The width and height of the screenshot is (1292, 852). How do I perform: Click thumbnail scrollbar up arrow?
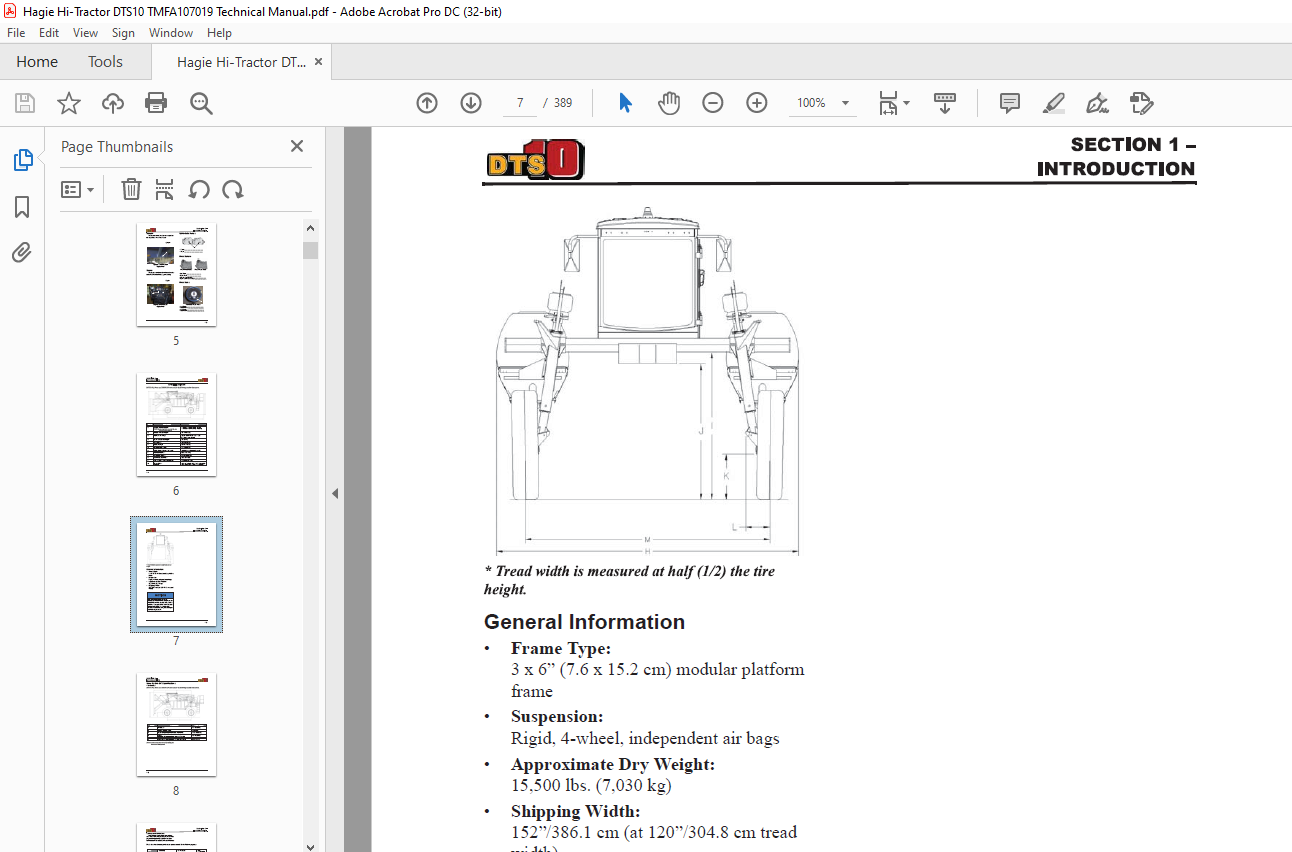[310, 229]
